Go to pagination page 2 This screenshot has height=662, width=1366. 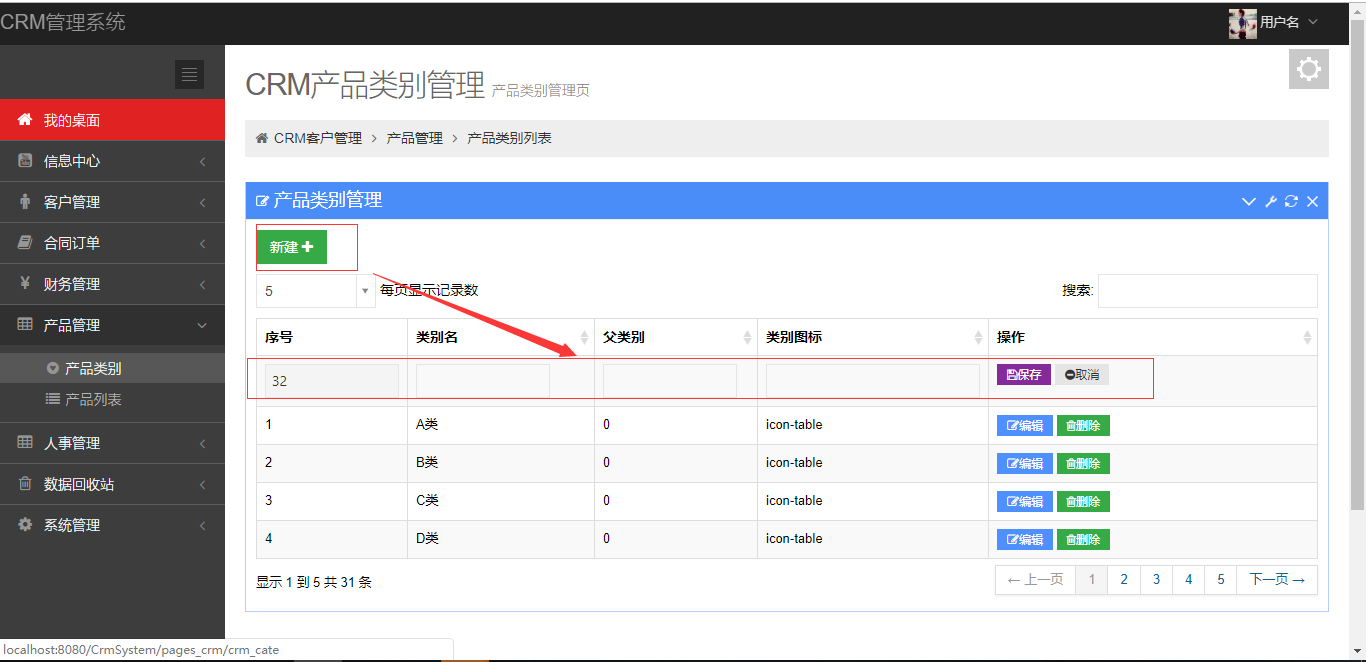(1124, 580)
